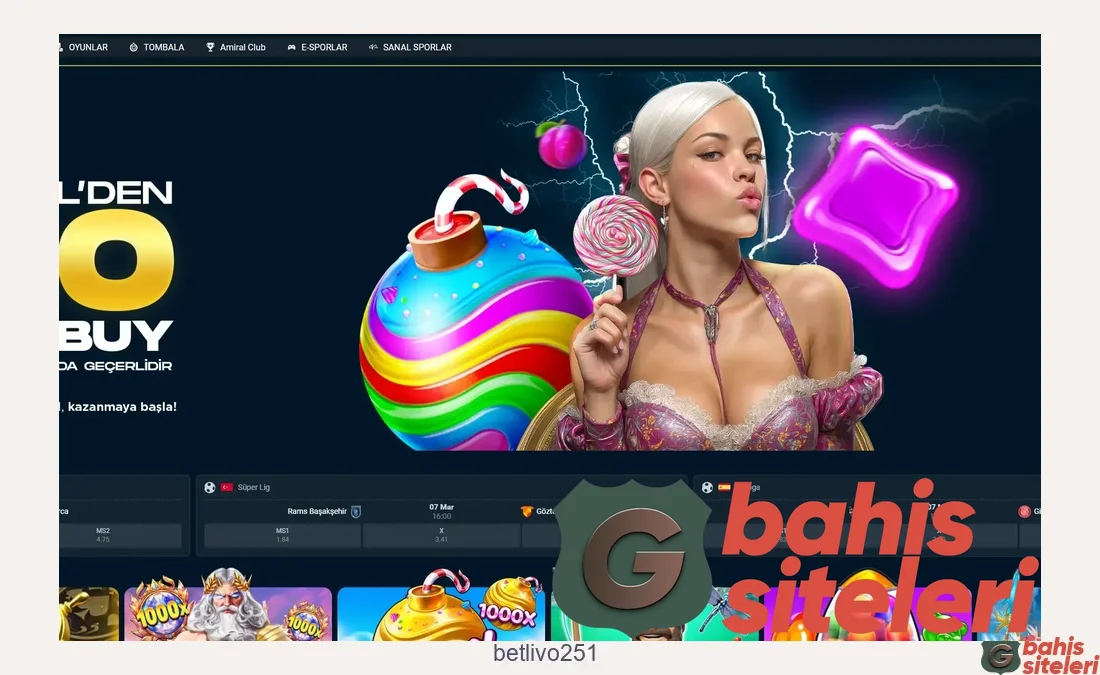Click the Rams Başakşehir team crest
The image size is (1100, 675).
[356, 511]
